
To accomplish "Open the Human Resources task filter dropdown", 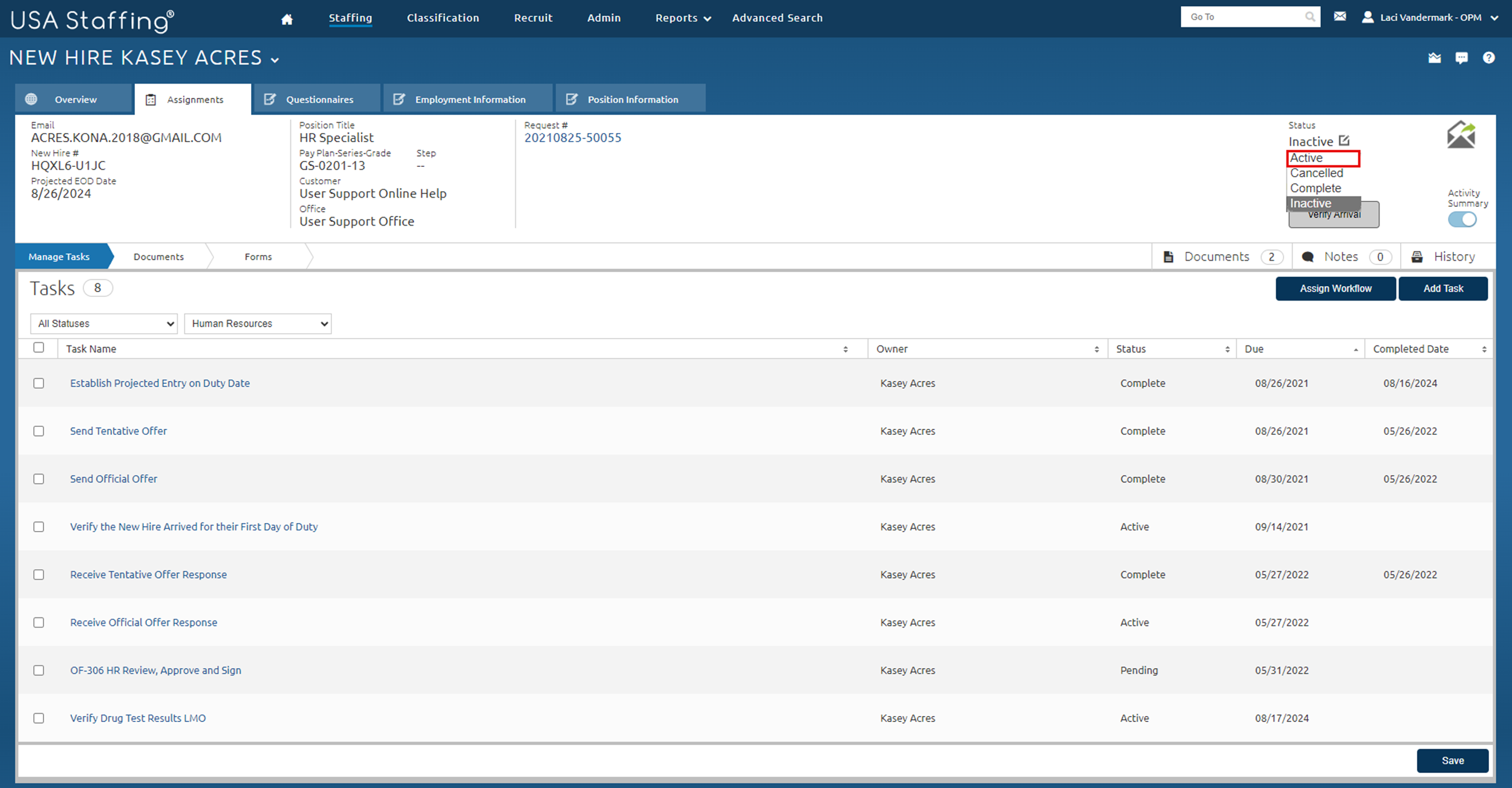I will point(258,324).
